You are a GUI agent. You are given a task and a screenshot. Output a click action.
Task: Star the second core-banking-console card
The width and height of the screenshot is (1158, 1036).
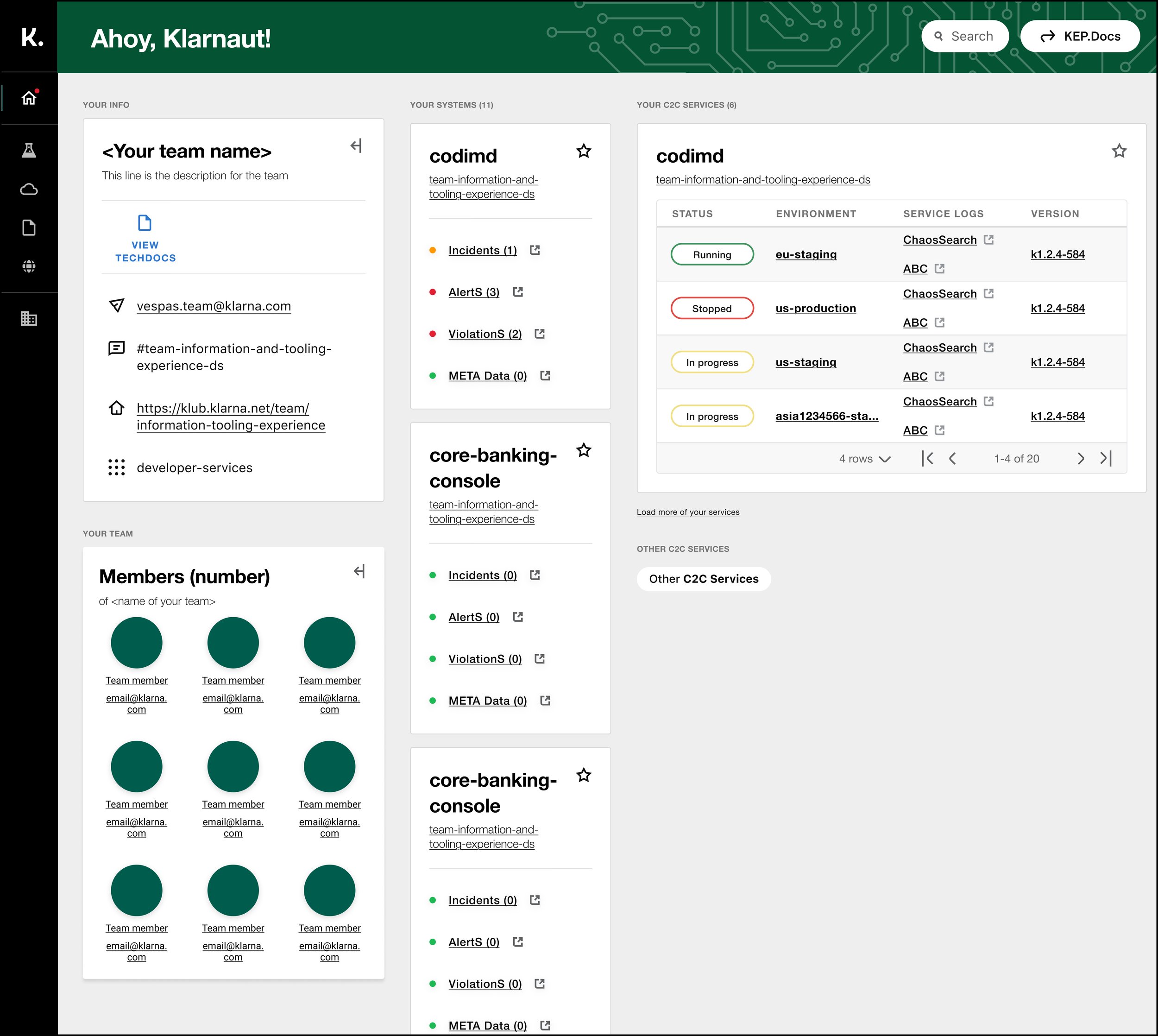[x=584, y=775]
